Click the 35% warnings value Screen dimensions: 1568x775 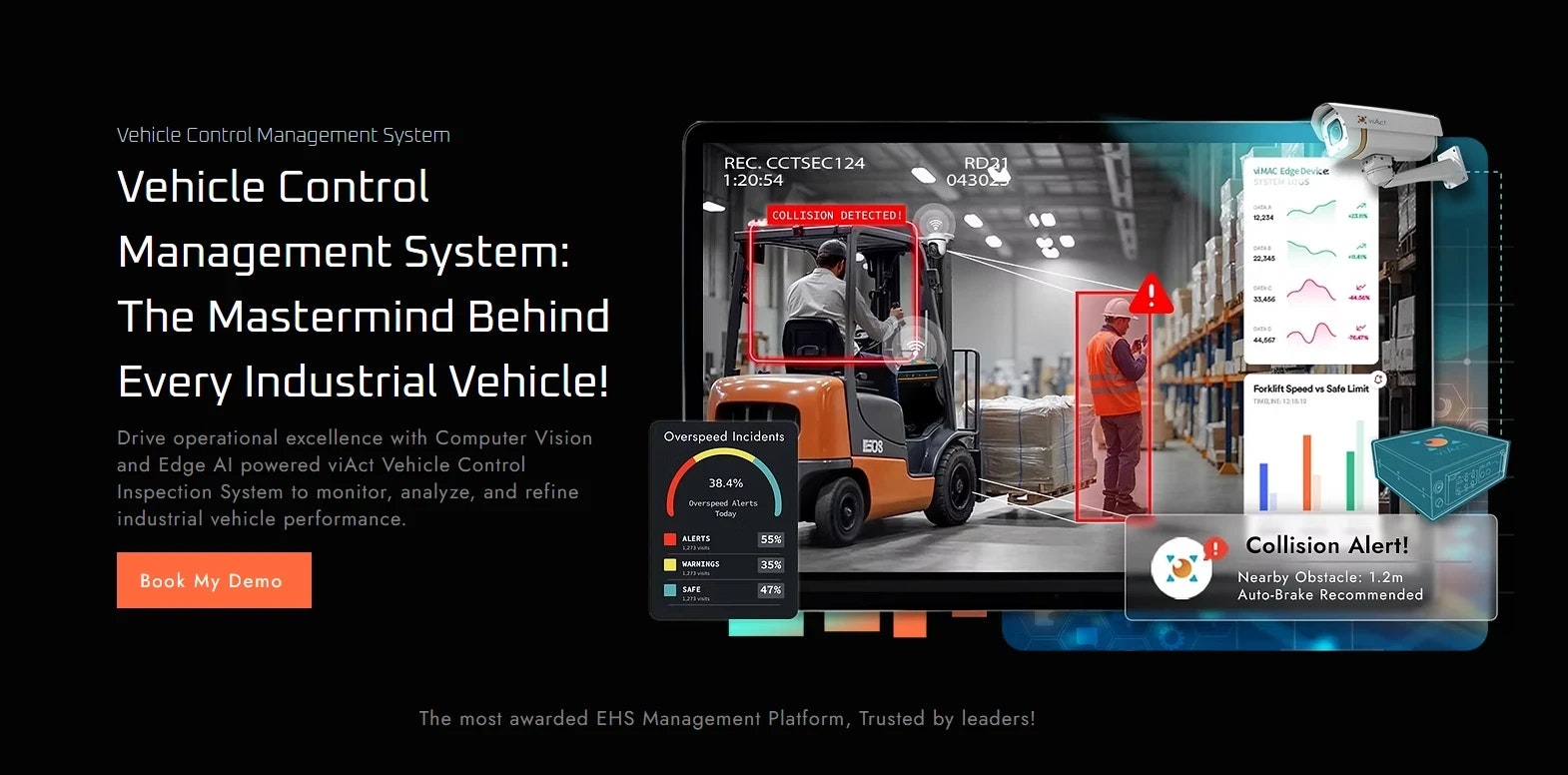click(x=771, y=565)
